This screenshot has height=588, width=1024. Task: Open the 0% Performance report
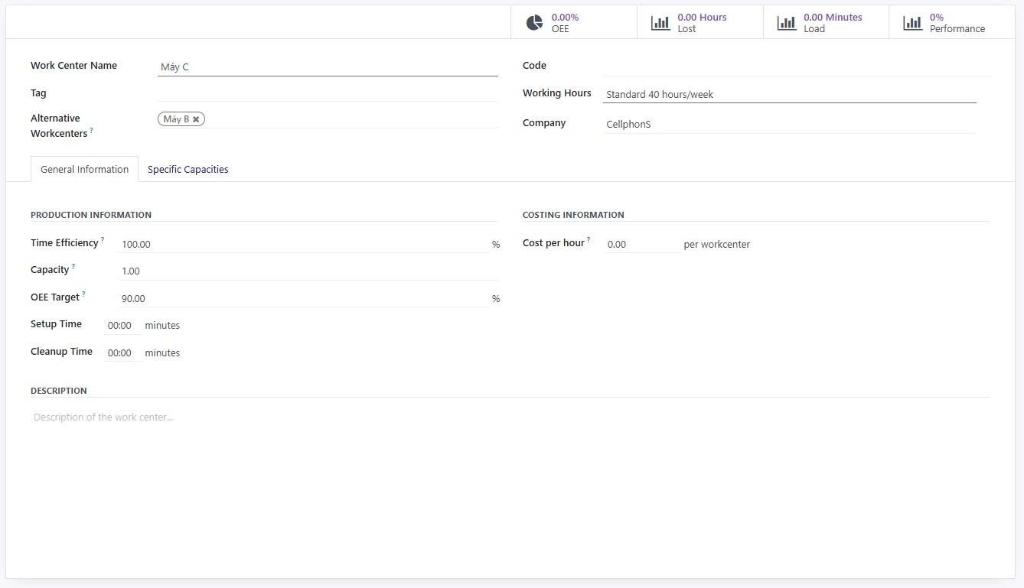[956, 23]
